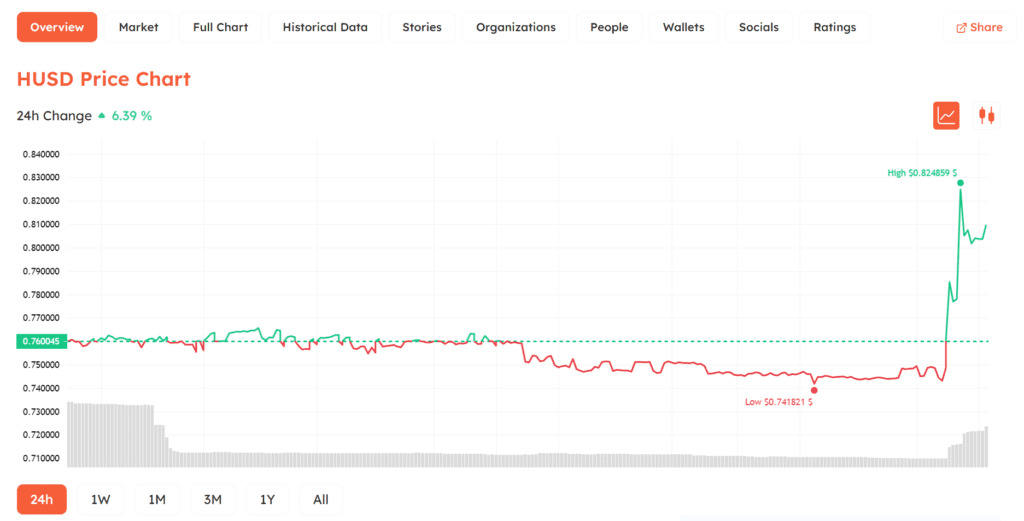Click the 0.800000 axis label
The width and height of the screenshot is (1024, 521).
click(x=41, y=247)
